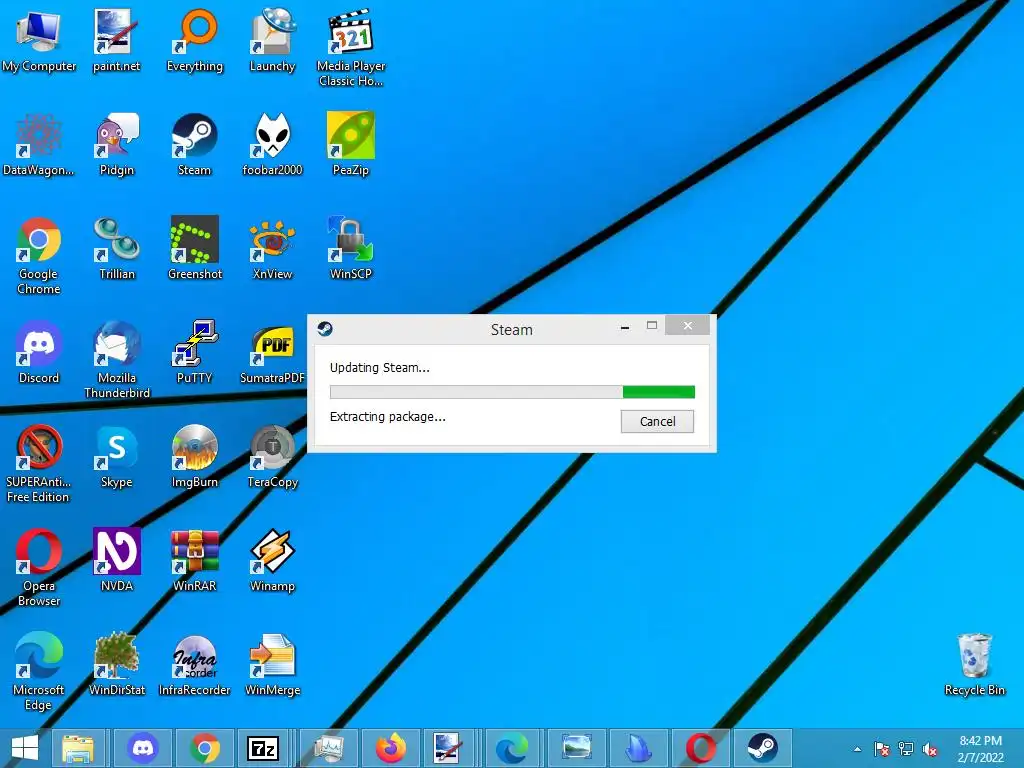1024x768 pixels.
Task: Open paint.net from the taskbar
Action: click(x=447, y=748)
